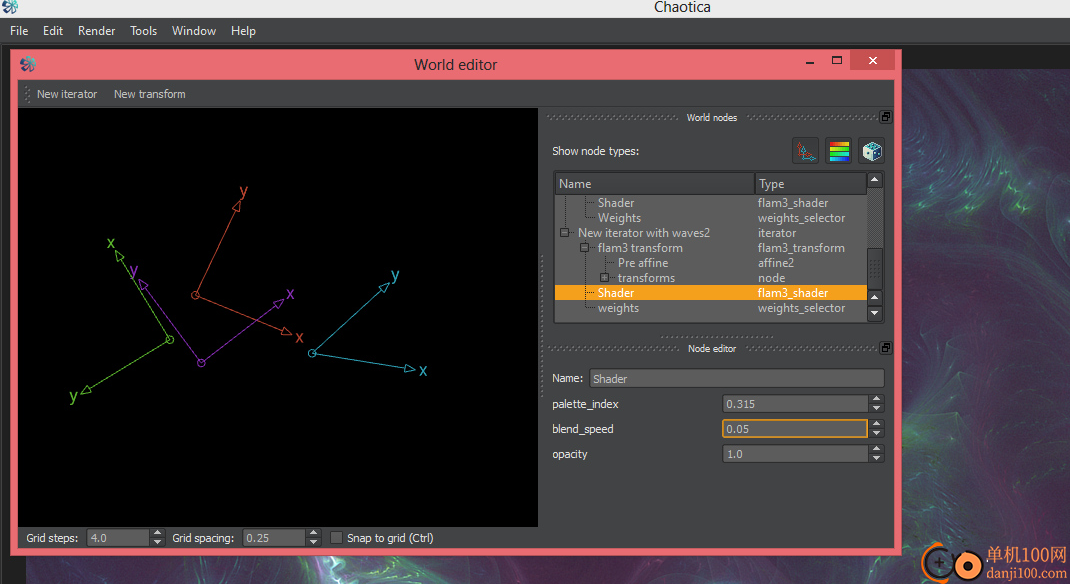Select the cyan transform origin handle
The image size is (1070, 584).
click(312, 353)
